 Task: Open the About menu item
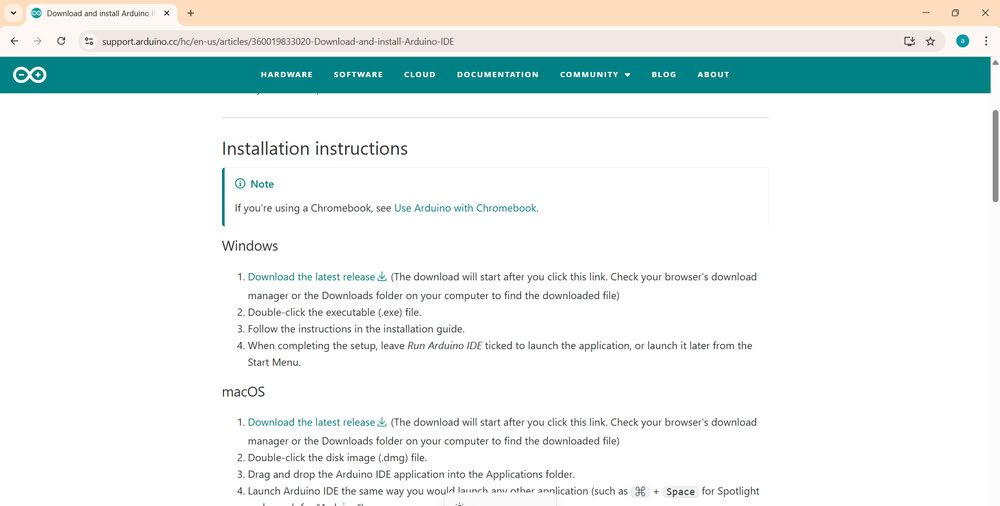point(713,75)
